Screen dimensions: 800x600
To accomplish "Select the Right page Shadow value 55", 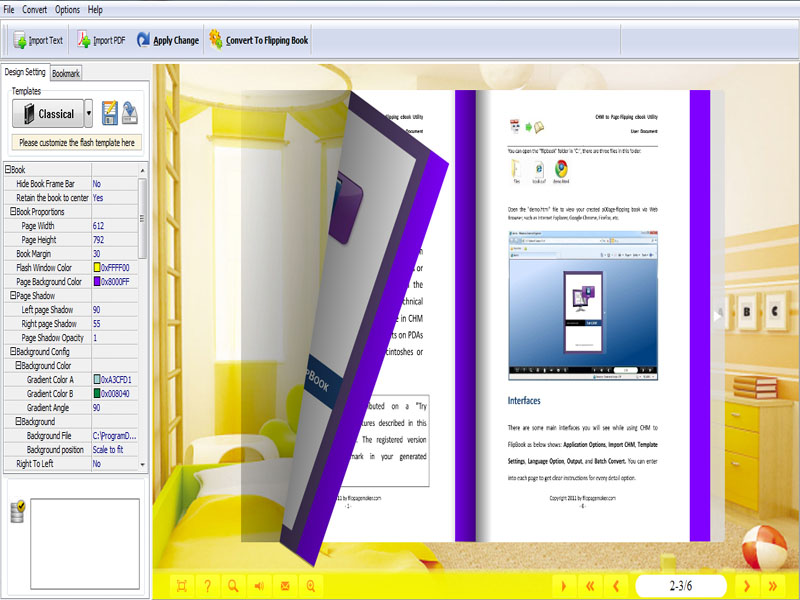I will click(x=114, y=323).
